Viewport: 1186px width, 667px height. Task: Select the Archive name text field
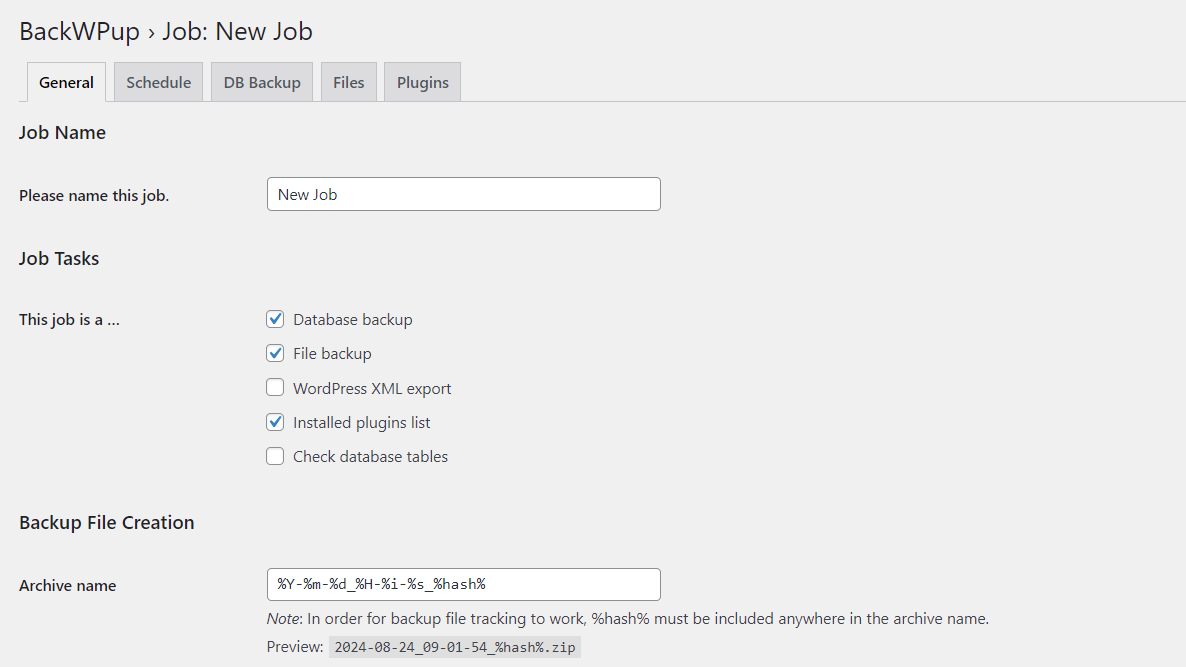pos(463,584)
